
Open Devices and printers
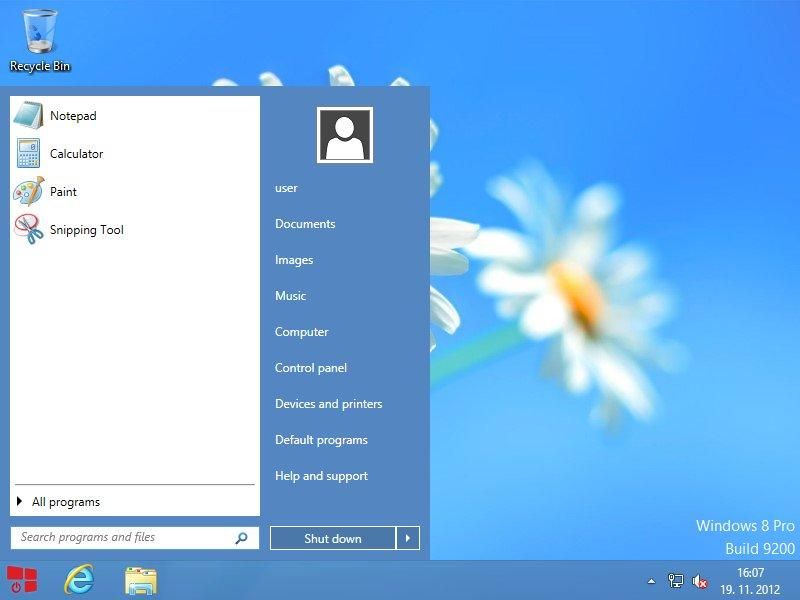coord(329,404)
